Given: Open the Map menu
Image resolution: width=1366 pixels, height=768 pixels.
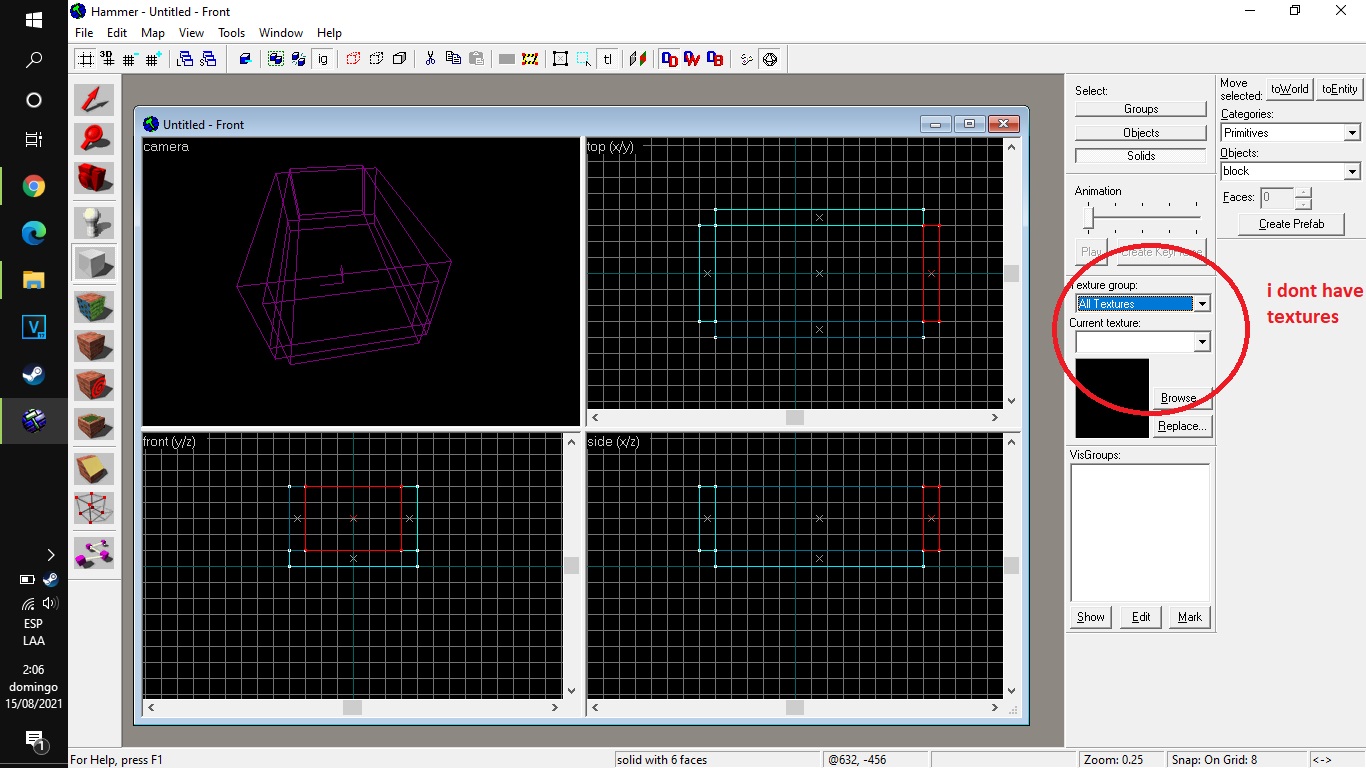Looking at the screenshot, I should 153,32.
